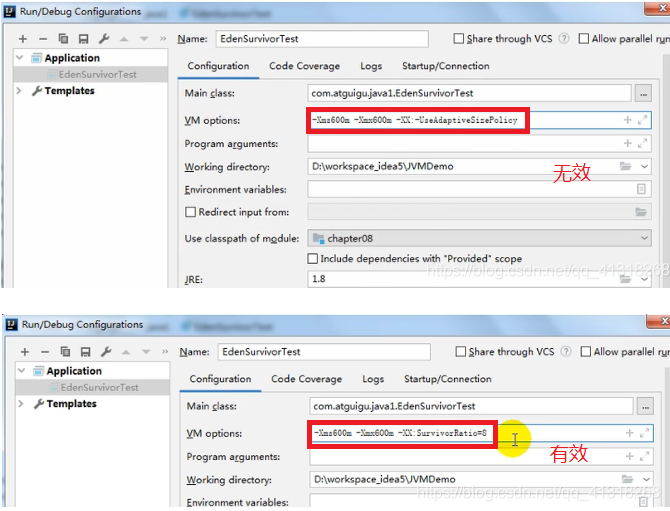
Task: Expand the Templates tree node in upper dialog
Action: 19,91
